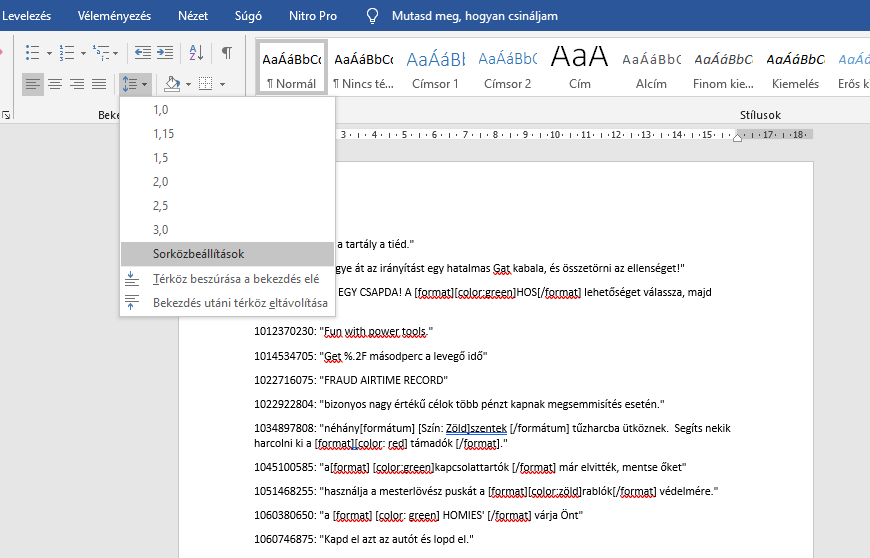Viewport: 870px width, 558px height.
Task: Click underlined word Zöld]szentek
Action: pyautogui.click(x=476, y=428)
